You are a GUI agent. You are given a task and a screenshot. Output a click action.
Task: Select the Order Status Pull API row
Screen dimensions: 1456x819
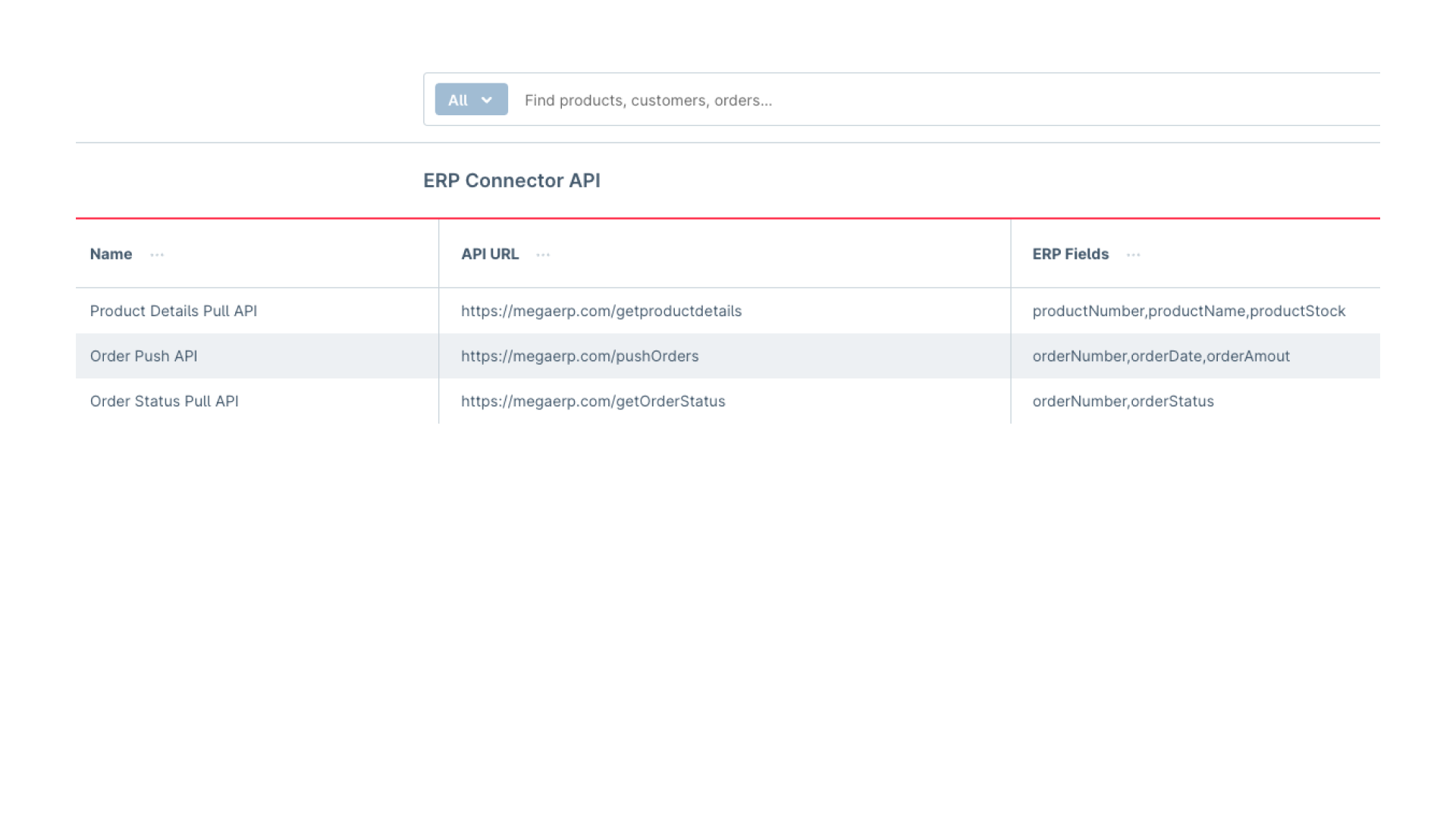pos(728,401)
